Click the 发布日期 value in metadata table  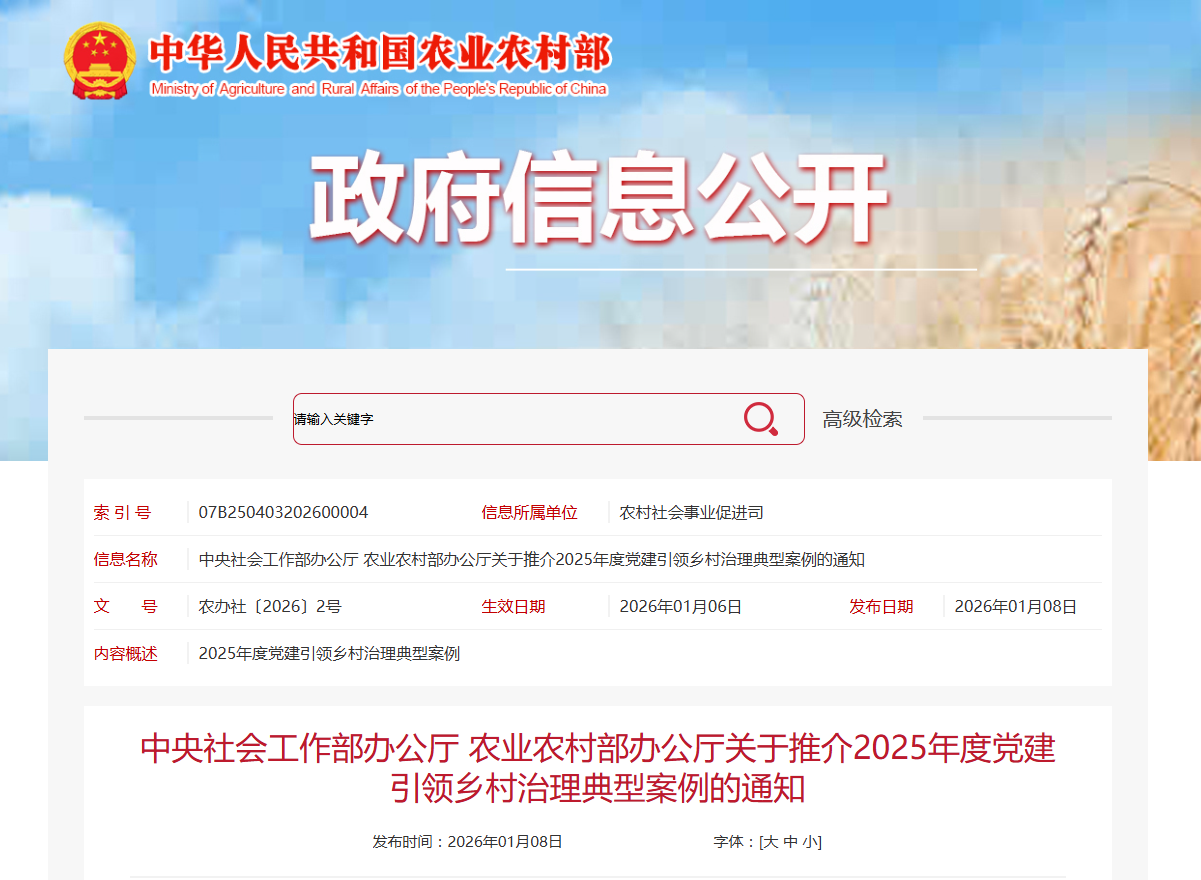tap(1016, 606)
